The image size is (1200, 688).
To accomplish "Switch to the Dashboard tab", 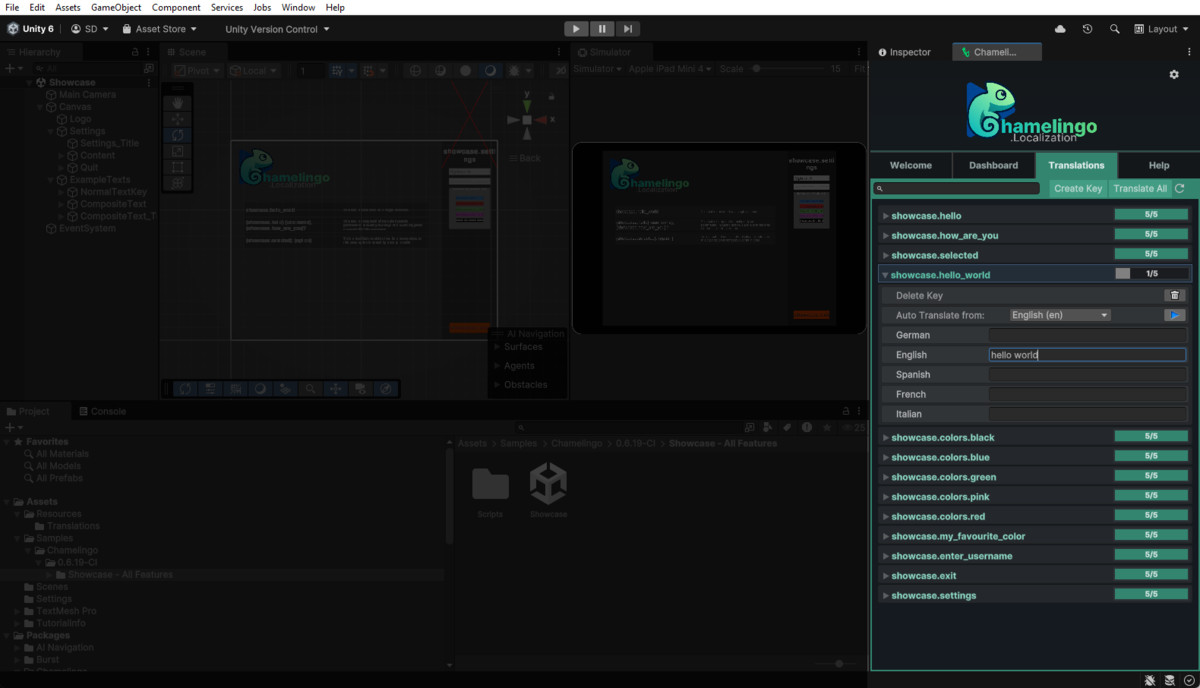I will click(993, 165).
